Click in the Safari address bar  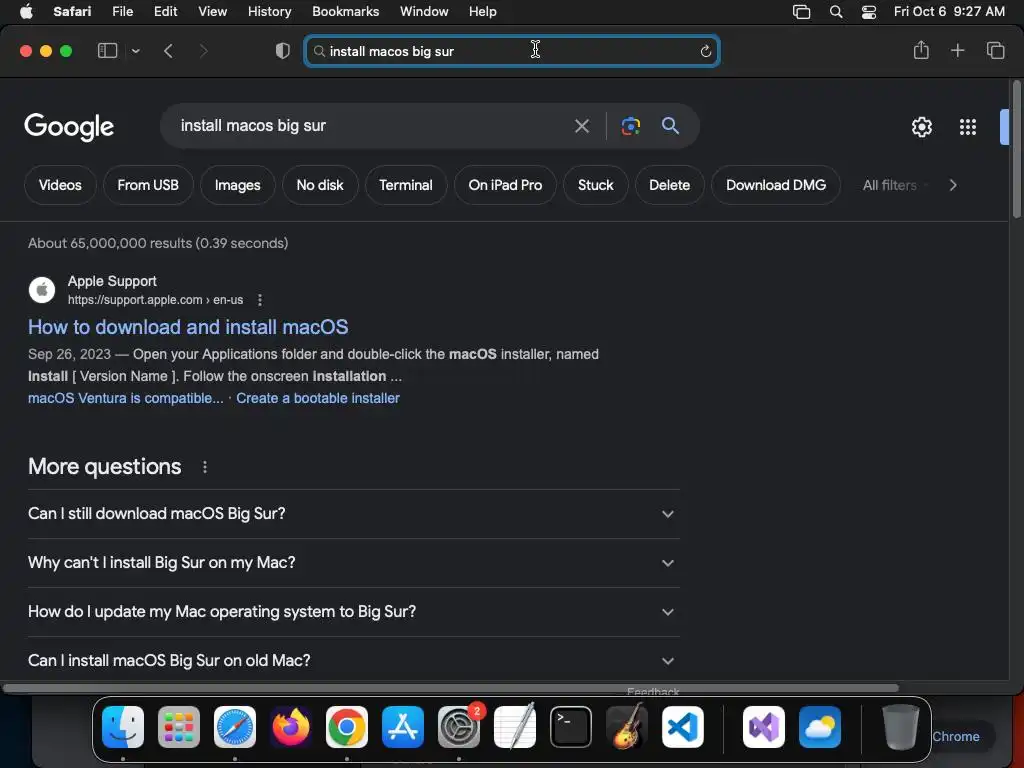click(512, 51)
